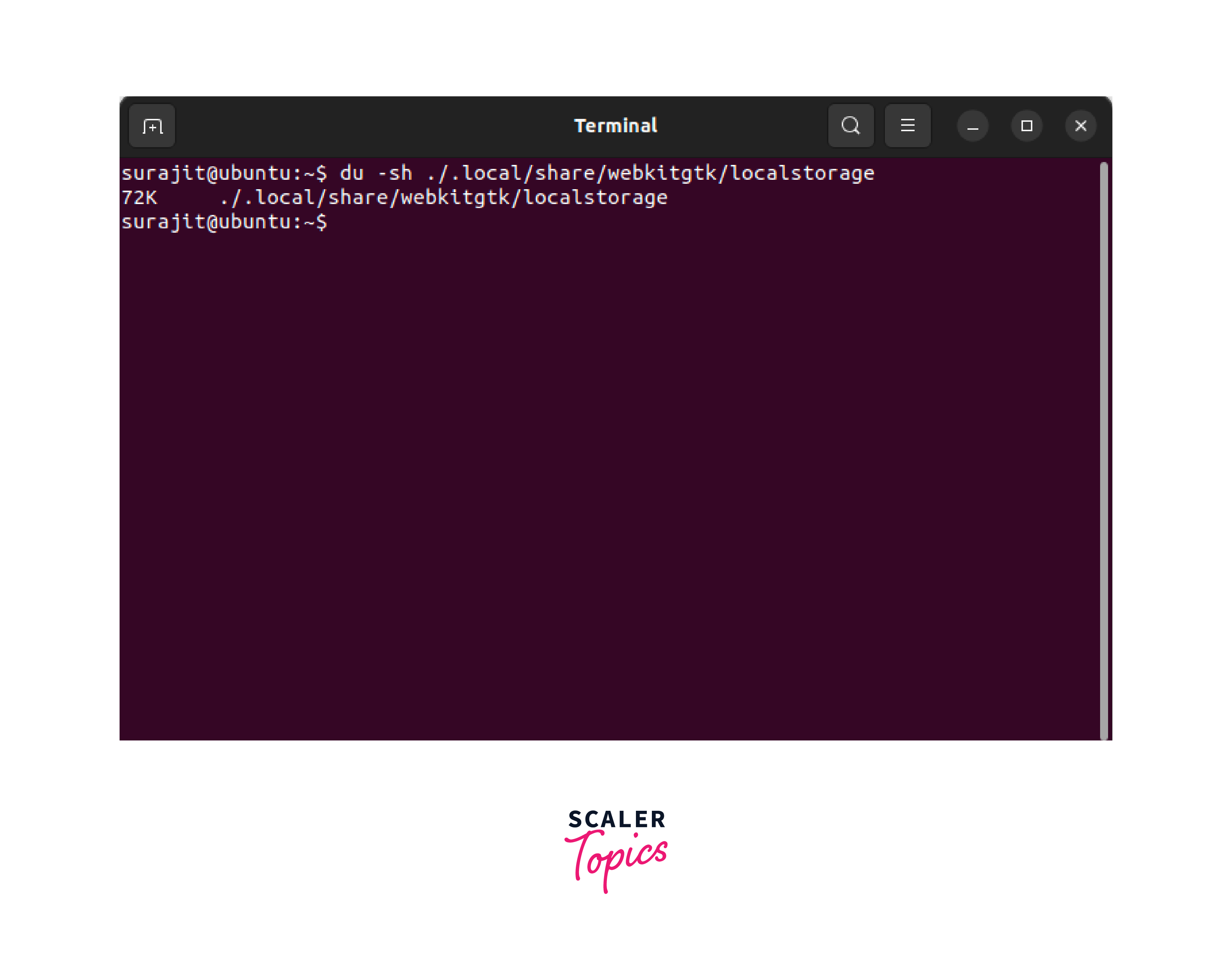
Task: Click bottom of the scrollbar track
Action: 1103,728
